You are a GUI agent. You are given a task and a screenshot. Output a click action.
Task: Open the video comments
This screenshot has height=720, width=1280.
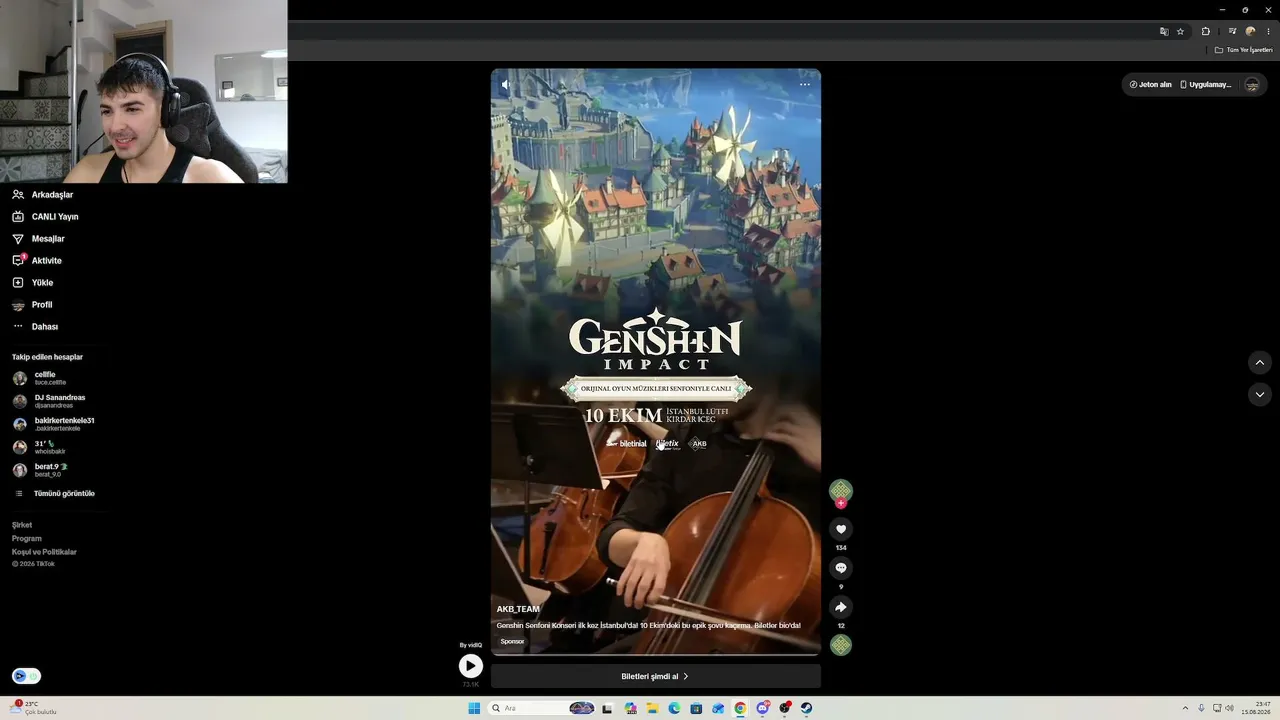841,568
